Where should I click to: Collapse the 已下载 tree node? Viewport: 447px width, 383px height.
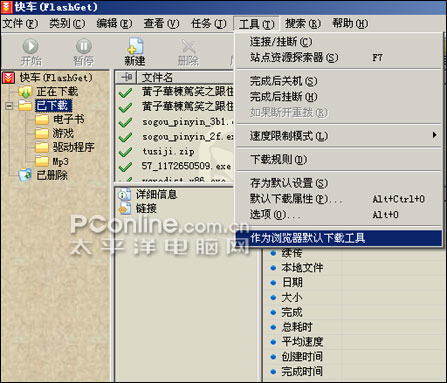click(9, 106)
